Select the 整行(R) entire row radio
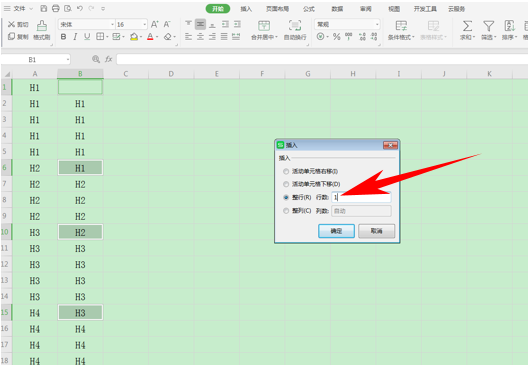Viewport: 528px width, 365px height. pyautogui.click(x=286, y=197)
